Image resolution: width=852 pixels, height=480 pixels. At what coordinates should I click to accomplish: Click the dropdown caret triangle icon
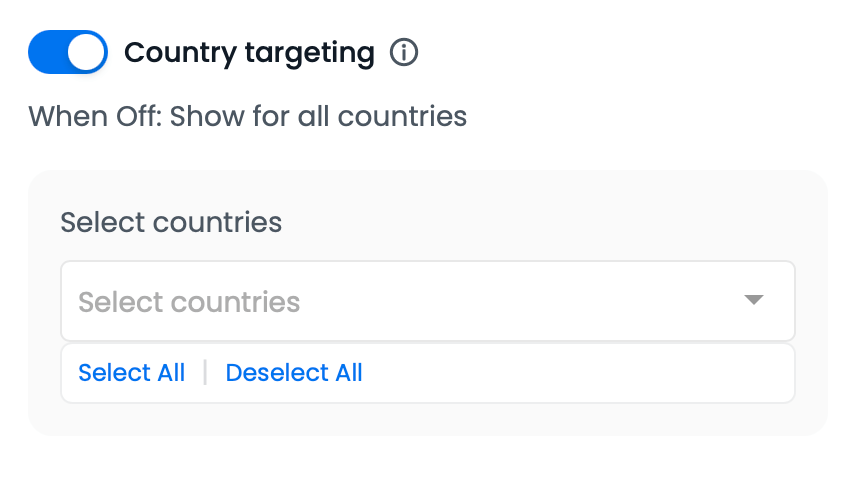(x=754, y=301)
